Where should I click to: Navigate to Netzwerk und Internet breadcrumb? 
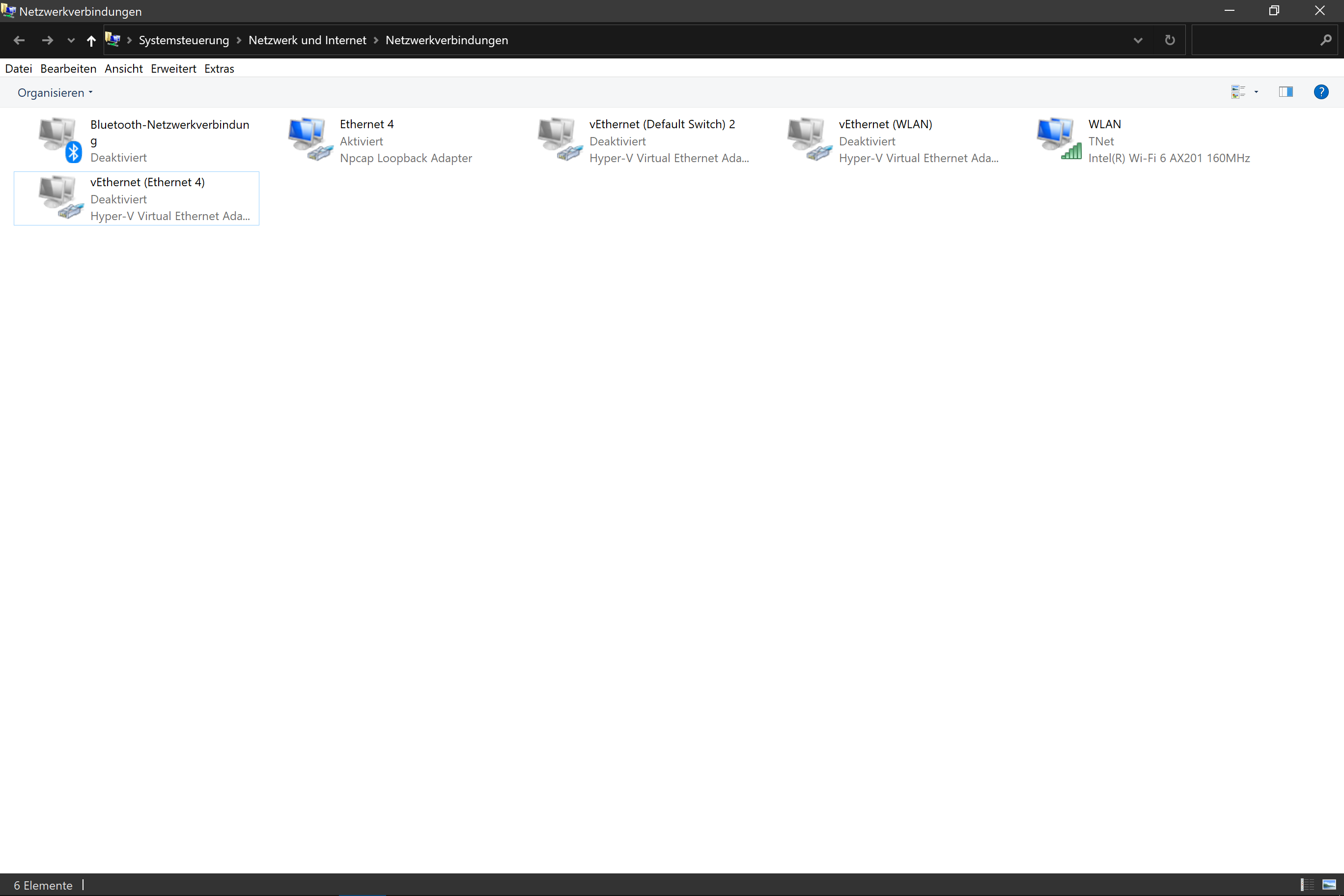coord(307,40)
